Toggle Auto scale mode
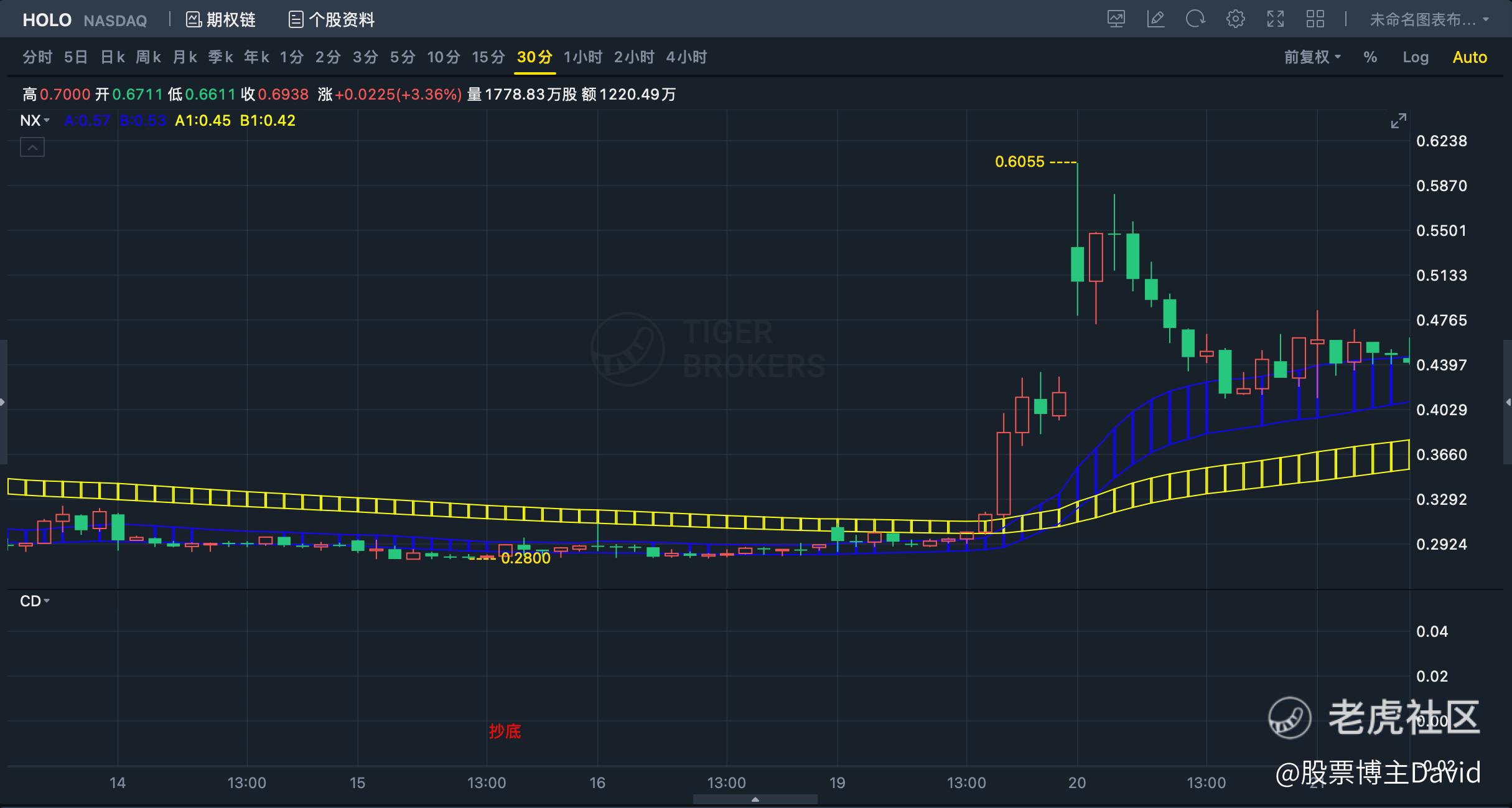 pos(1469,57)
